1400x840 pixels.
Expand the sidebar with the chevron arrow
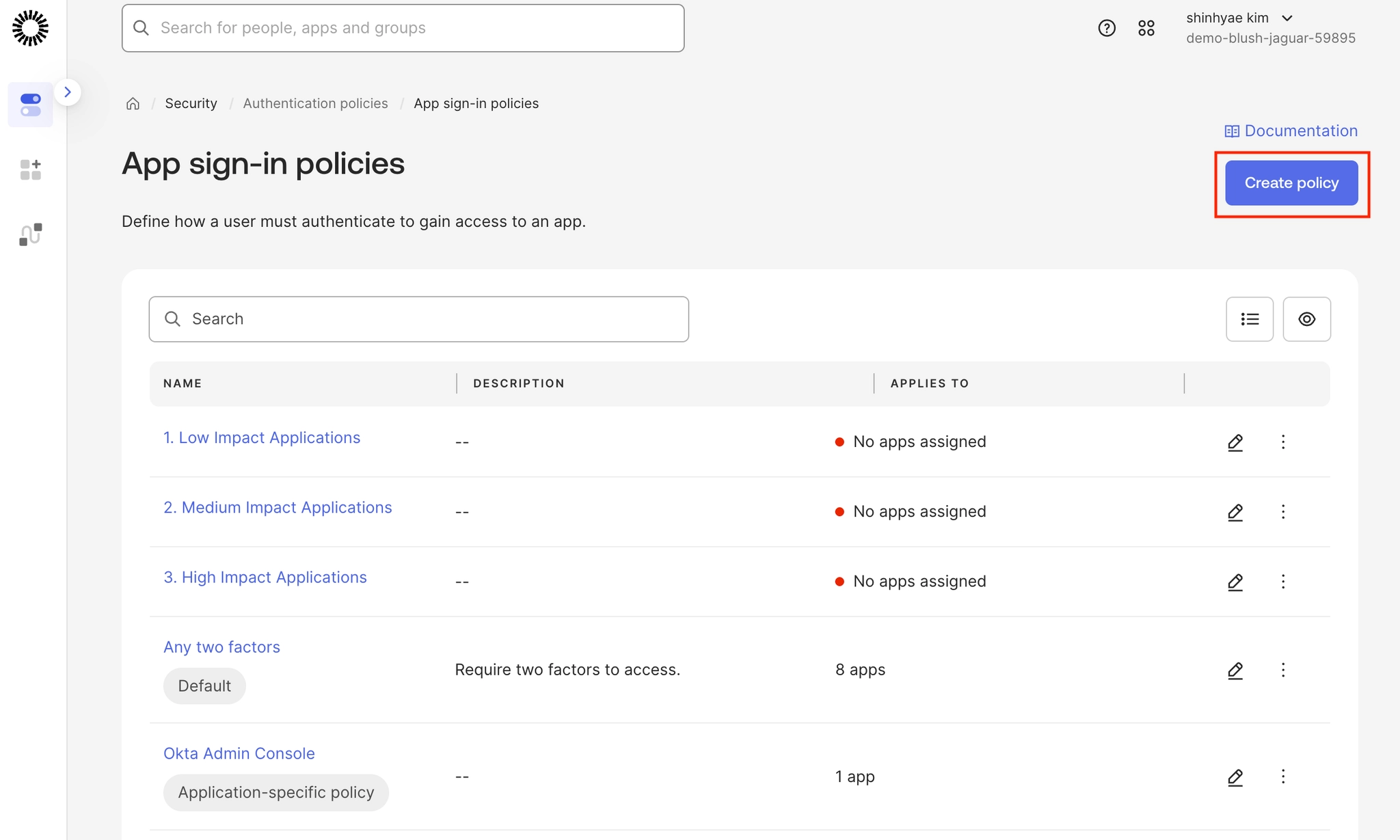pyautogui.click(x=68, y=92)
